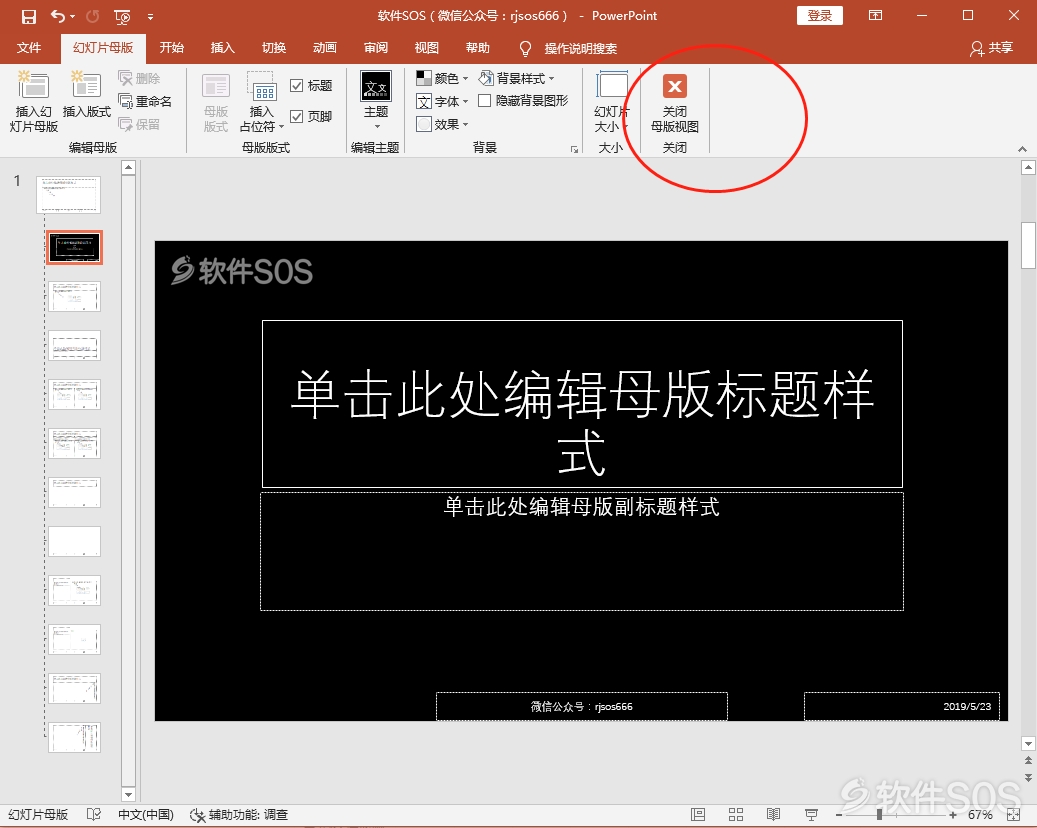This screenshot has width=1037, height=828.
Task: Switch to the 插入 Insert tab
Action: click(x=222, y=48)
